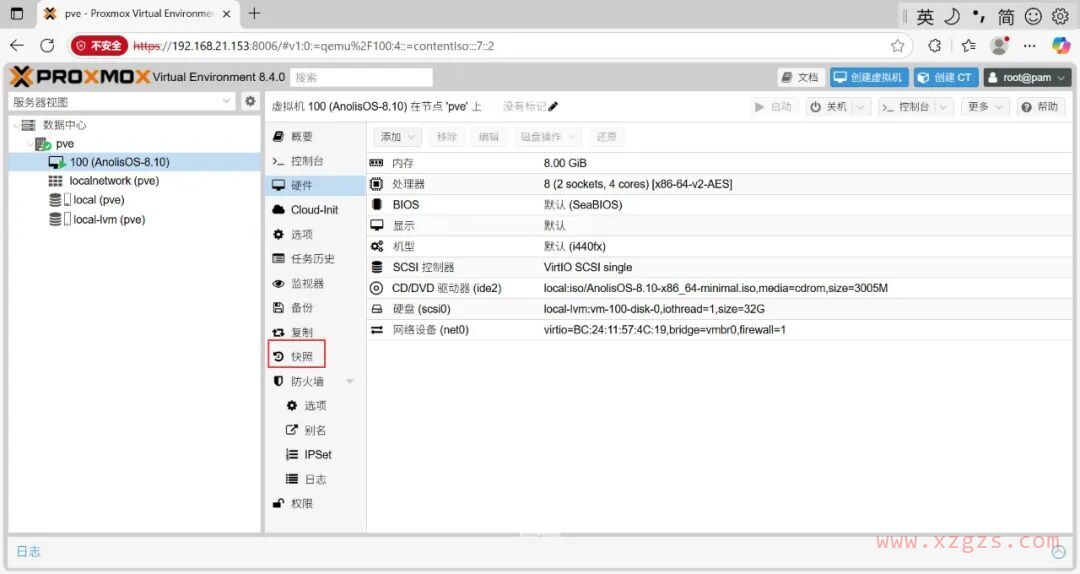Open the 更多 actions dropdown
Screen dimensions: 1080x574
pos(984,107)
